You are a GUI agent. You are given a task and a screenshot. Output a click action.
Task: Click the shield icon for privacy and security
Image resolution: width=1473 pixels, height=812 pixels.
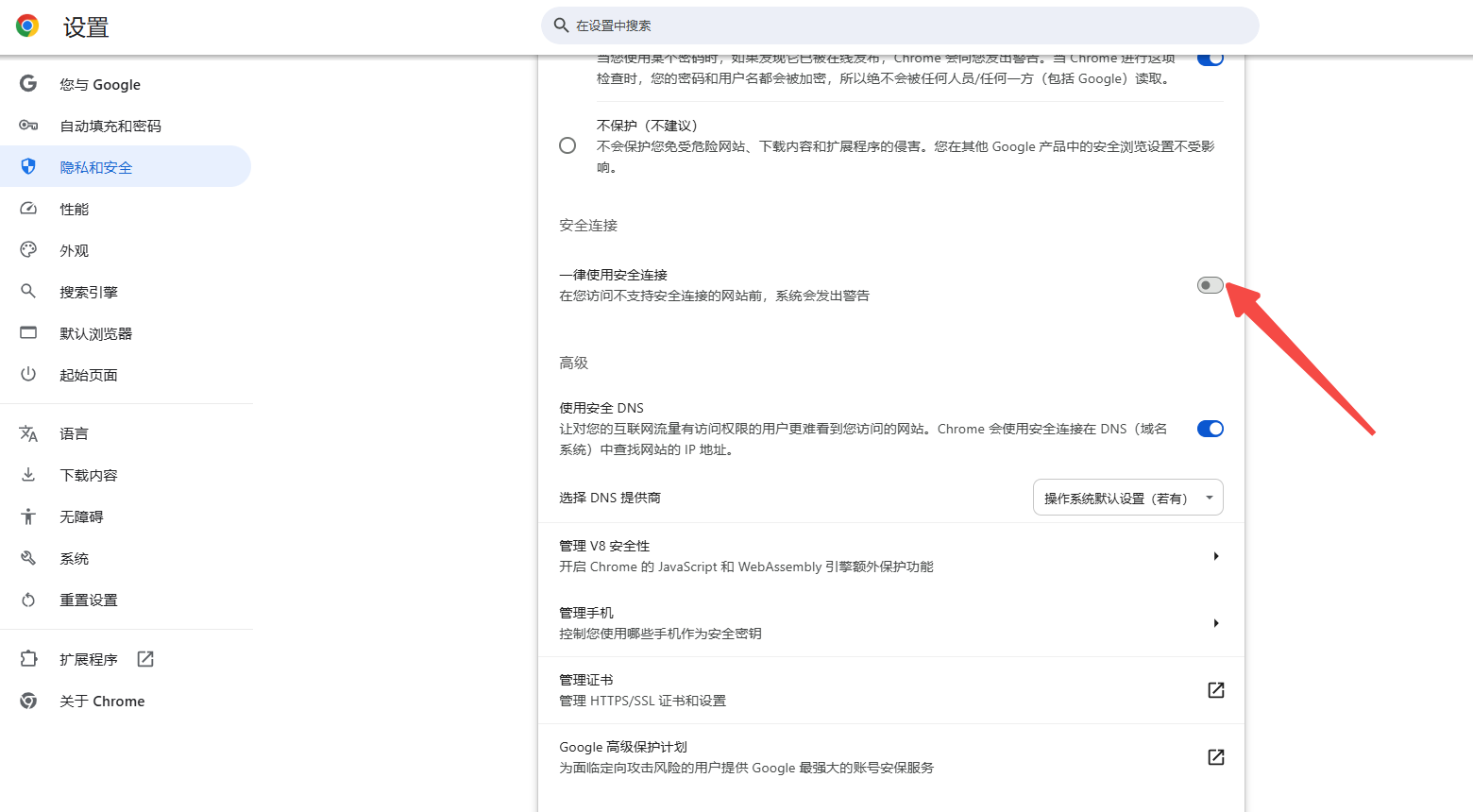[28, 167]
